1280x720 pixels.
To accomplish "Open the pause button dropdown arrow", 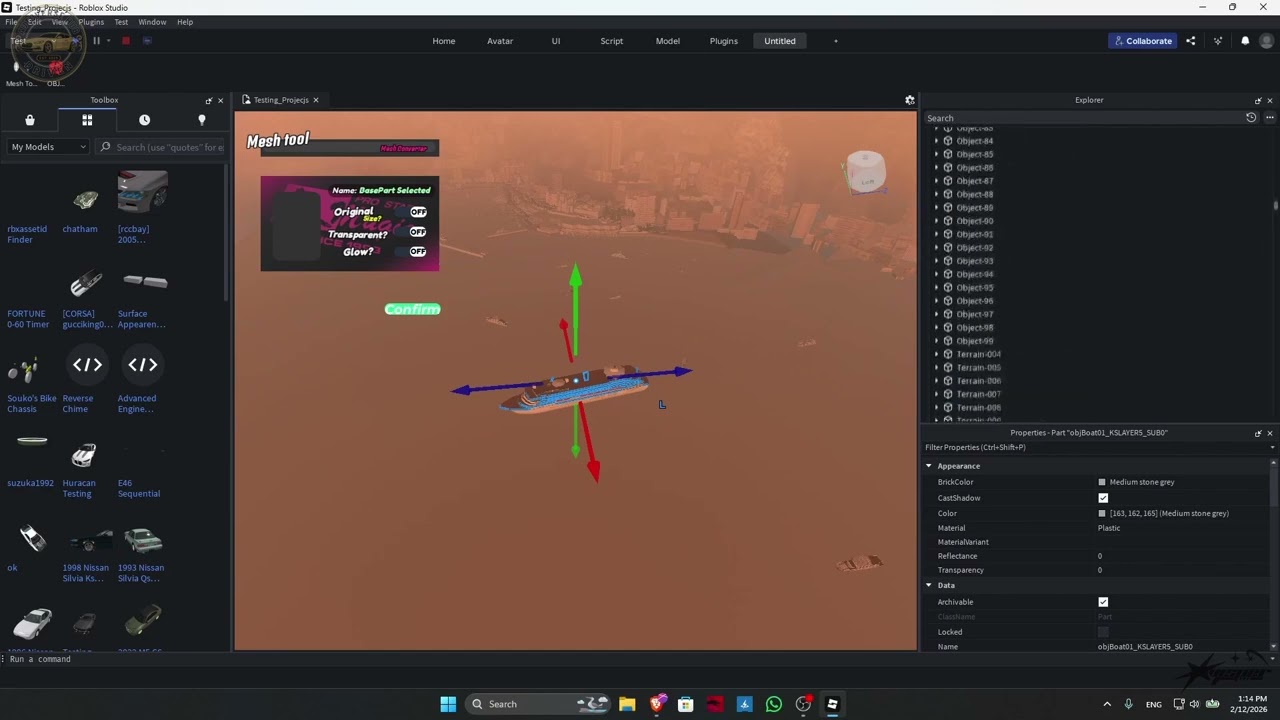I will [x=108, y=41].
